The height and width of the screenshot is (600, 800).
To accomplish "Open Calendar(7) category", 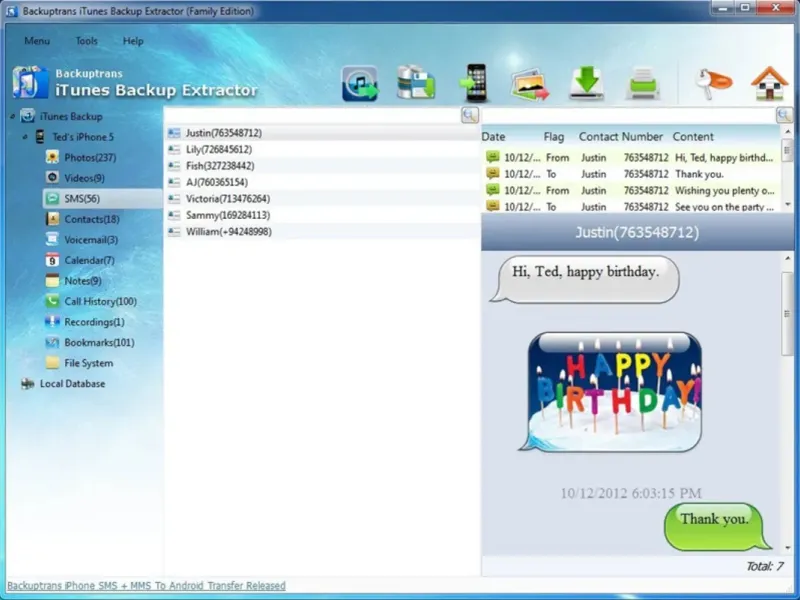I will click(89, 260).
